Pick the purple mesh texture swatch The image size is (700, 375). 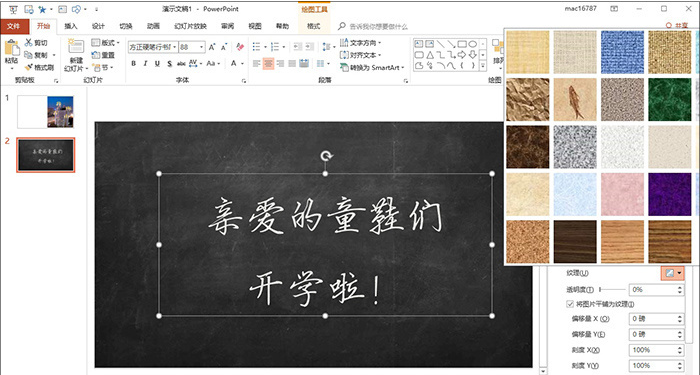point(670,194)
